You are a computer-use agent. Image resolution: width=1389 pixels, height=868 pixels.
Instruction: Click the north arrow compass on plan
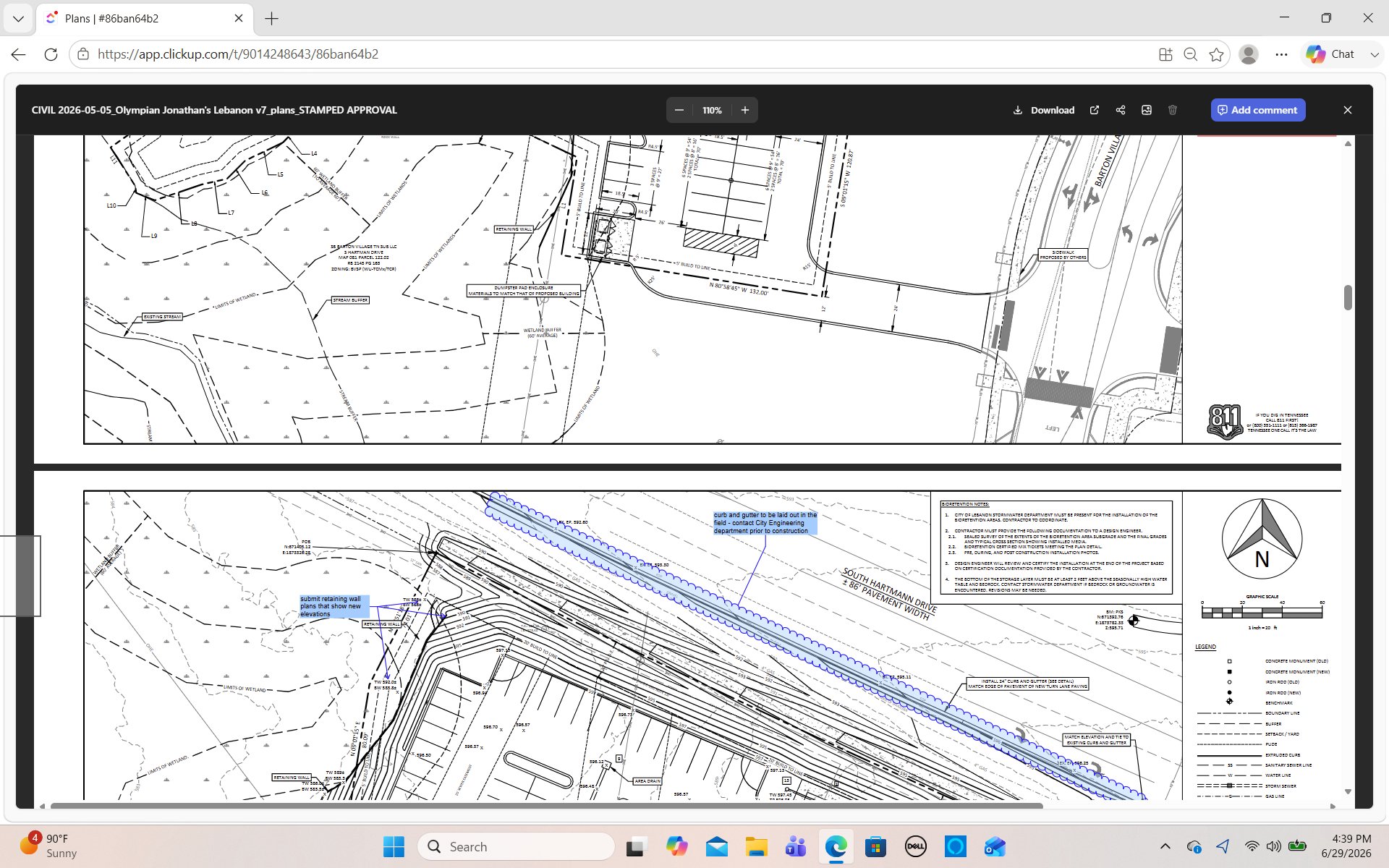pos(1262,538)
